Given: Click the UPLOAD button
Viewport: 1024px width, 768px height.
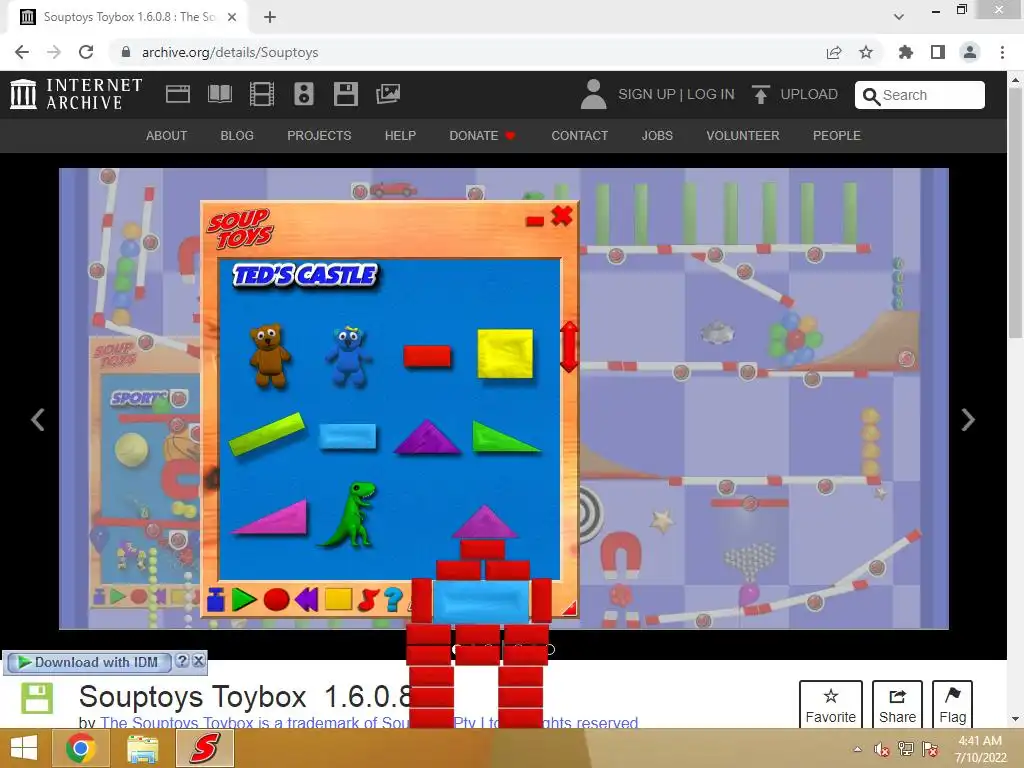Looking at the screenshot, I should 795,94.
